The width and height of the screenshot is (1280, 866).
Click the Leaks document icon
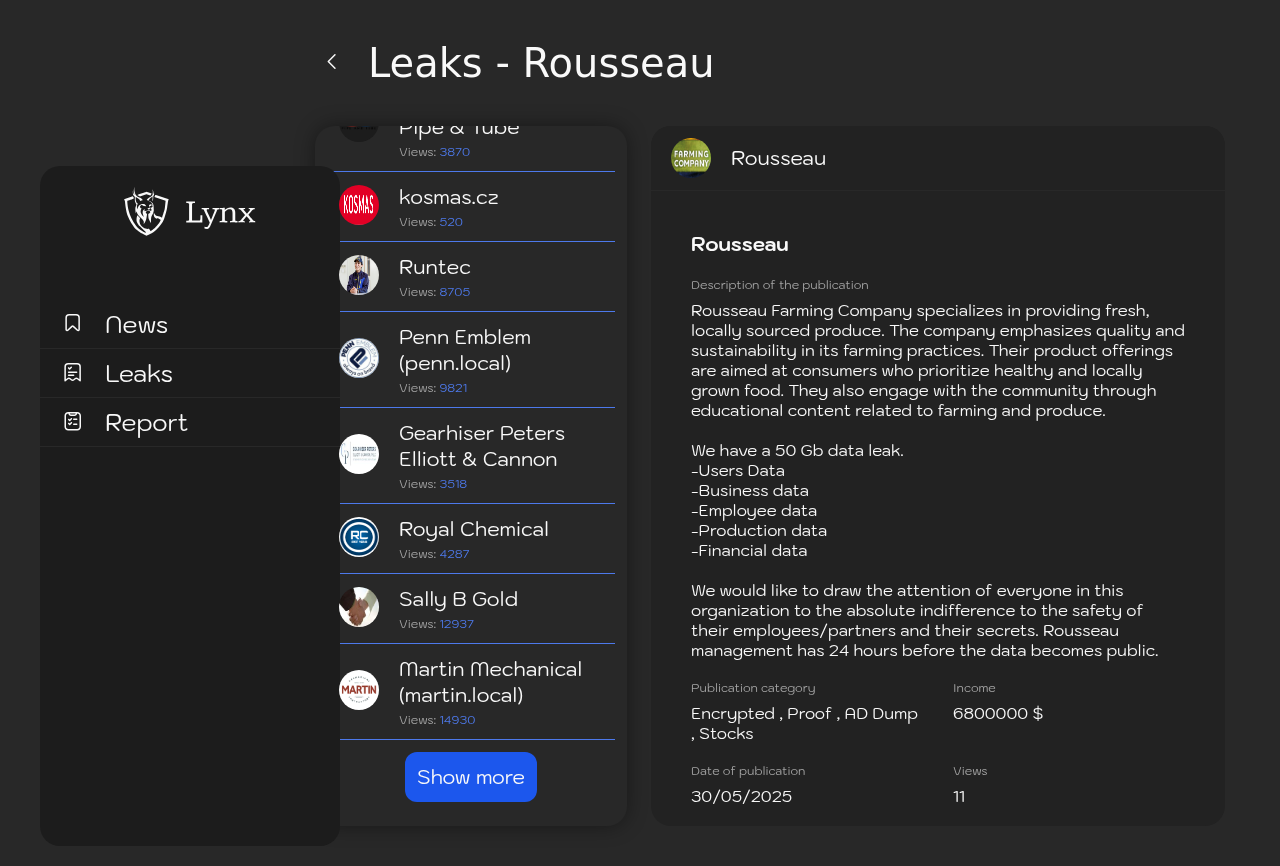tap(72, 372)
